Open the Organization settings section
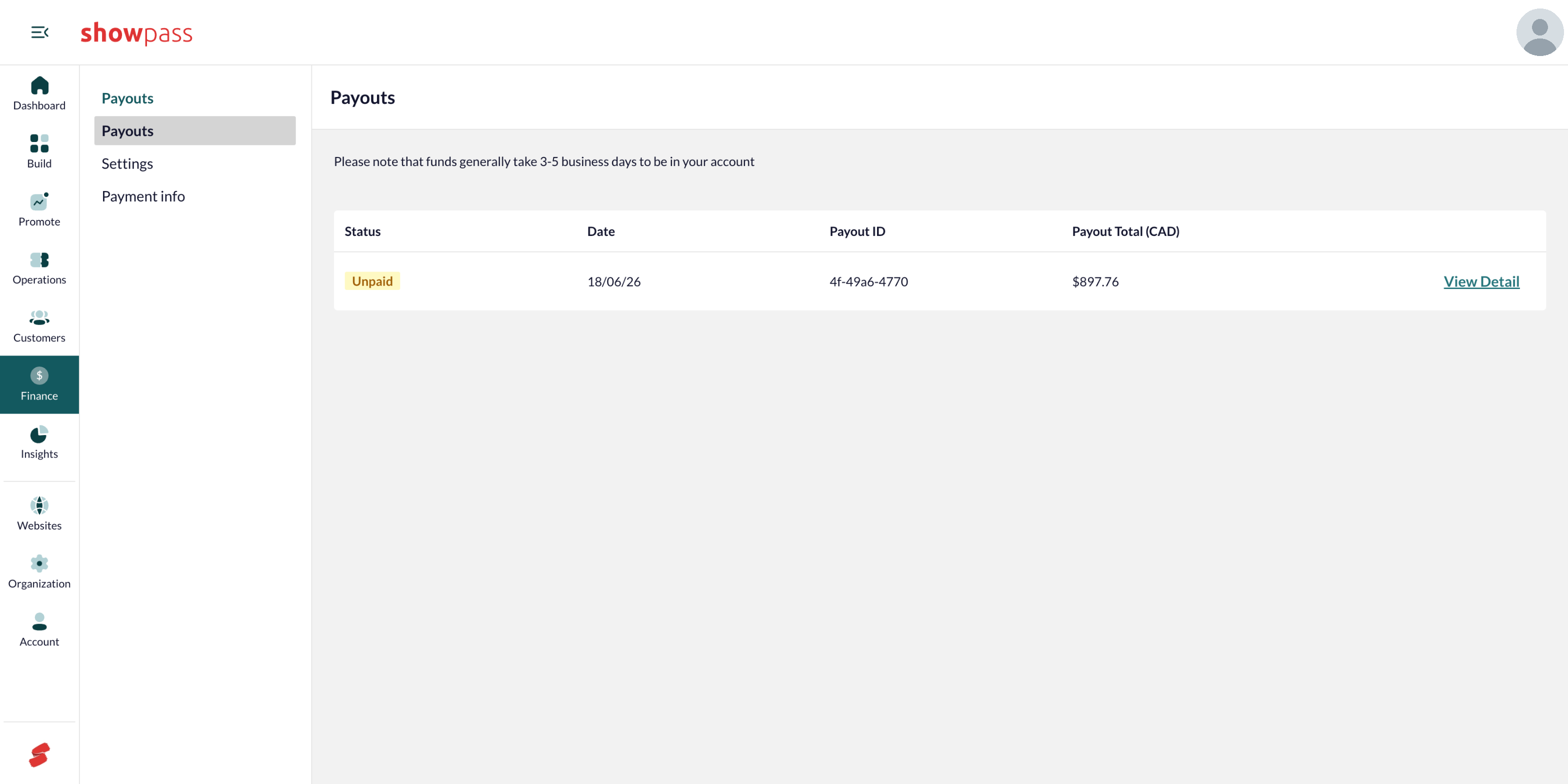This screenshot has width=1568, height=784. 39,572
